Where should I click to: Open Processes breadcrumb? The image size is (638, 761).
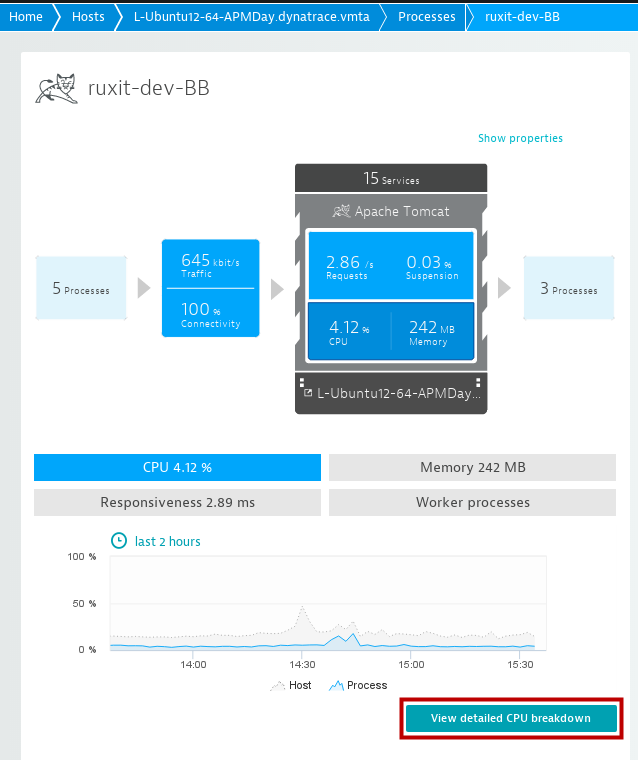tap(426, 17)
